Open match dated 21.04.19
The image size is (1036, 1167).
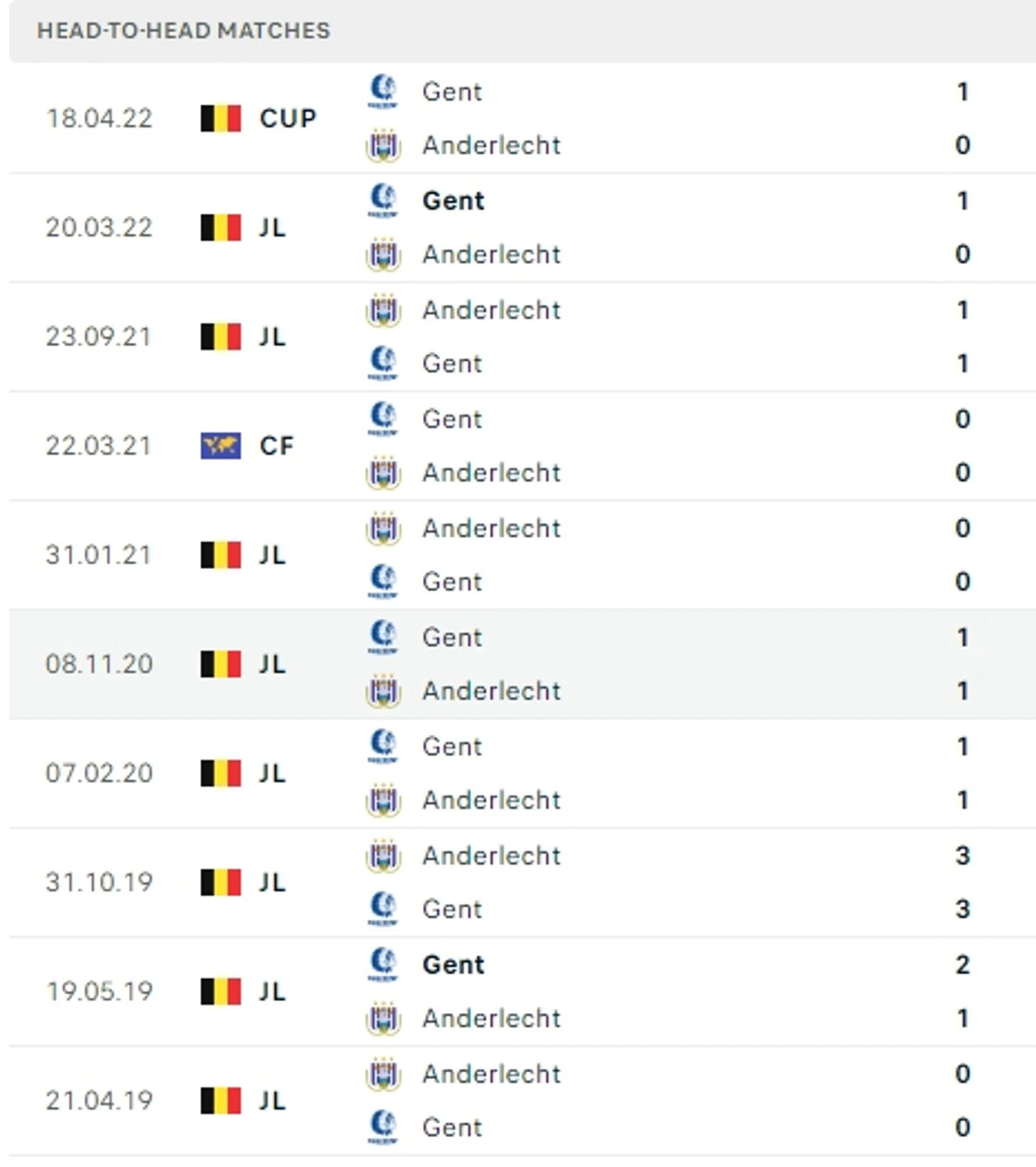pos(522,1101)
